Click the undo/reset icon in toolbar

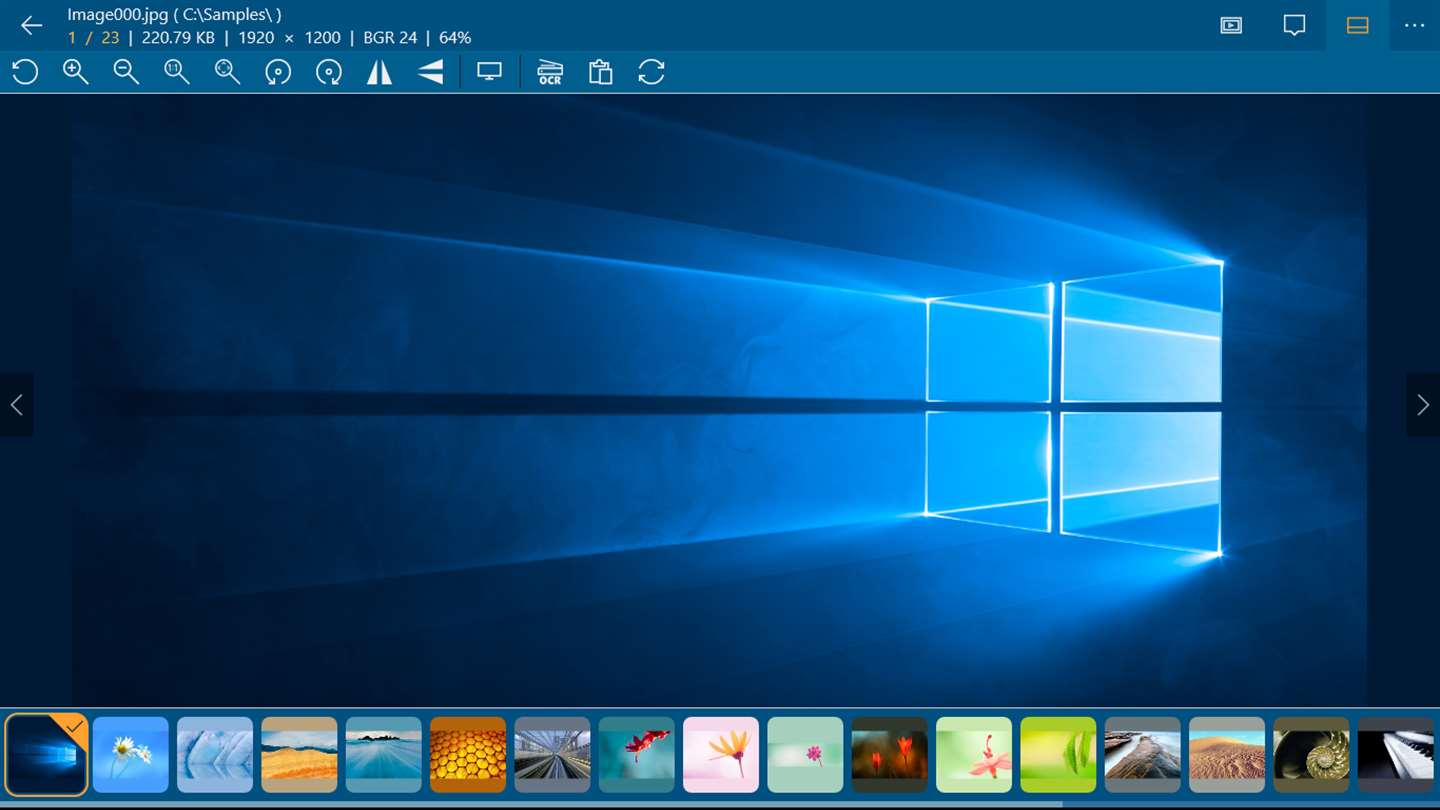[x=25, y=72]
